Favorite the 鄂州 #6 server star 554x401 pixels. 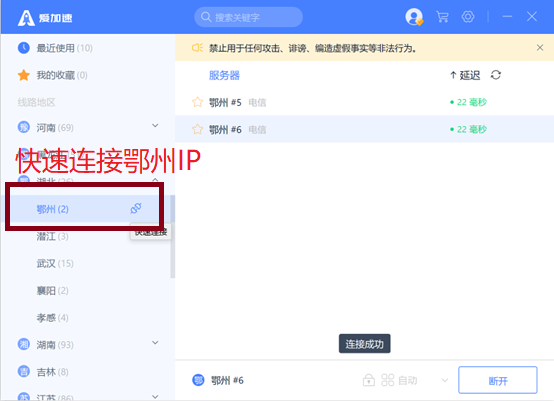pyautogui.click(x=198, y=129)
